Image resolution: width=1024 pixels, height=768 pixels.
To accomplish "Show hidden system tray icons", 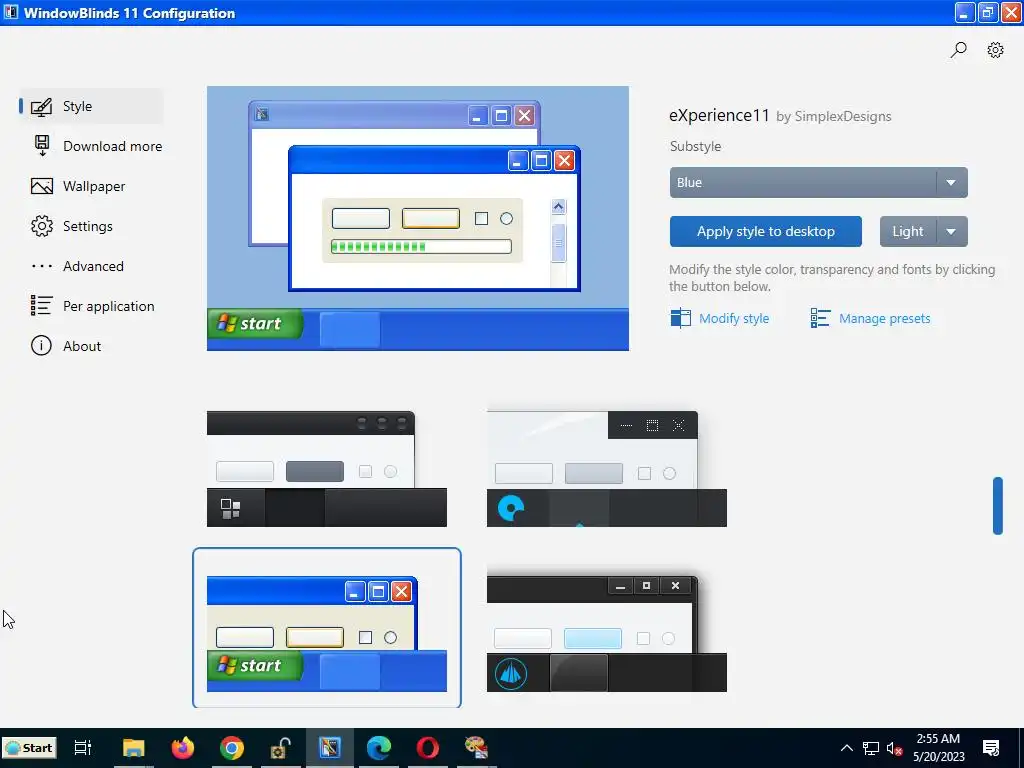I will pos(846,748).
